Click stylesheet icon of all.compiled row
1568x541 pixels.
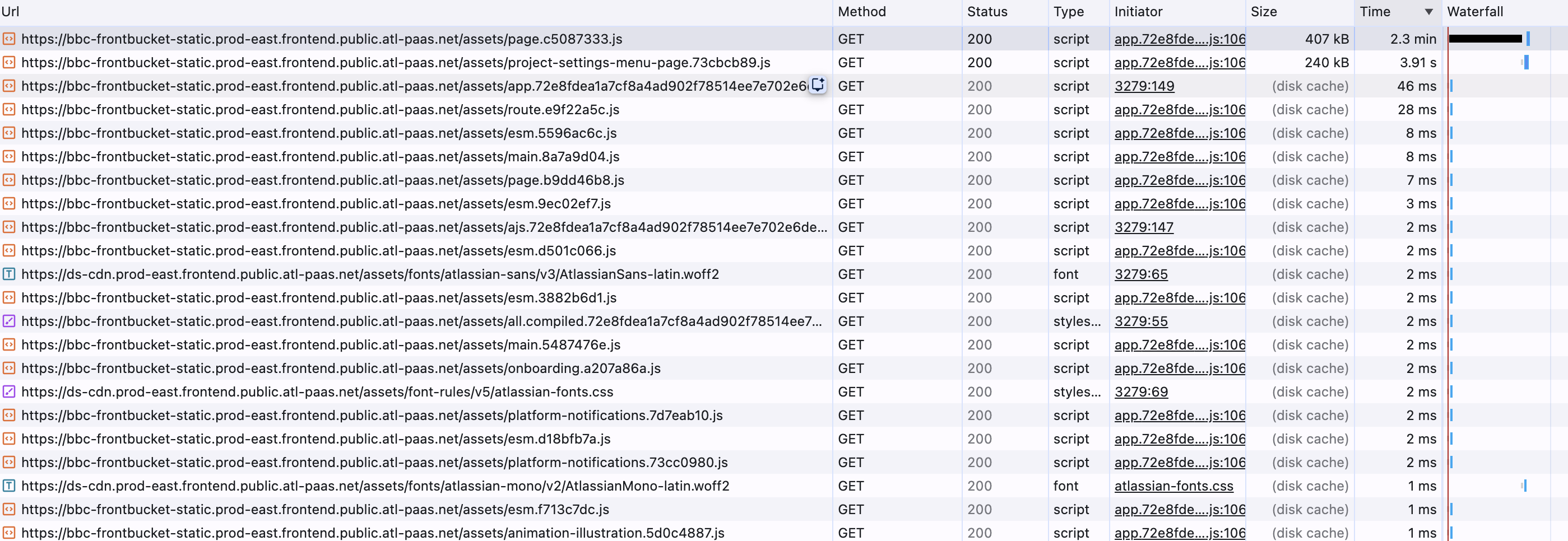(x=8, y=321)
